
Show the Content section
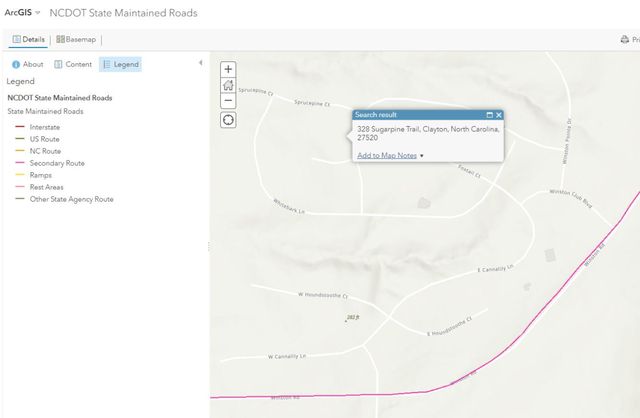(73, 64)
